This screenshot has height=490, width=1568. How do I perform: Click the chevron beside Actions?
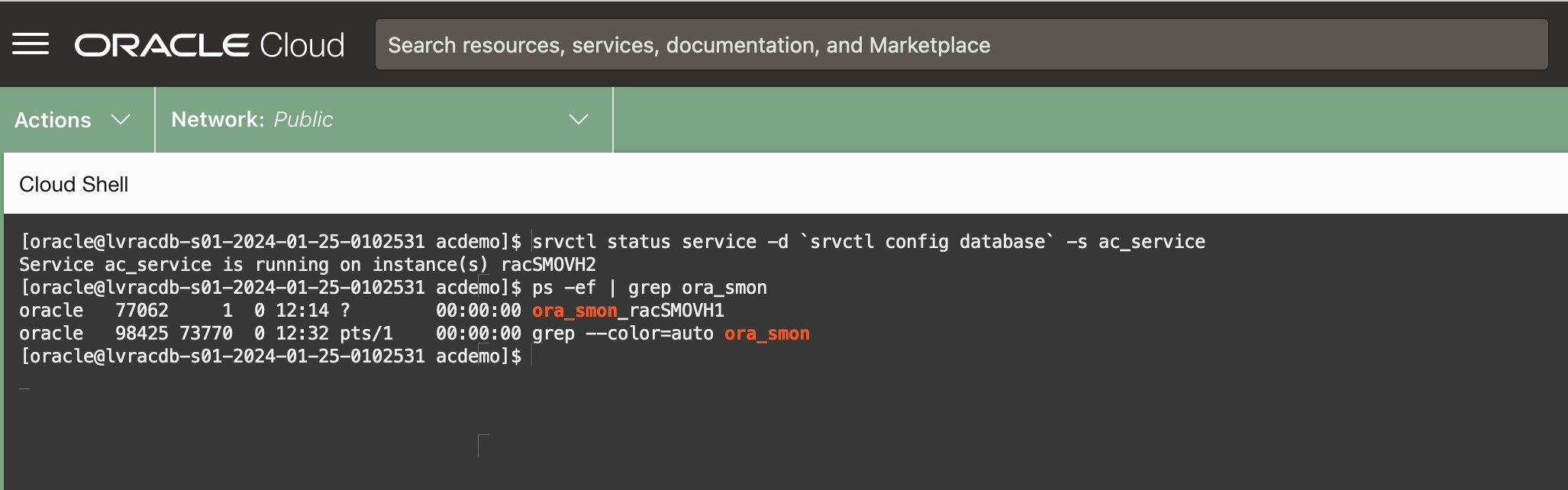pos(121,120)
